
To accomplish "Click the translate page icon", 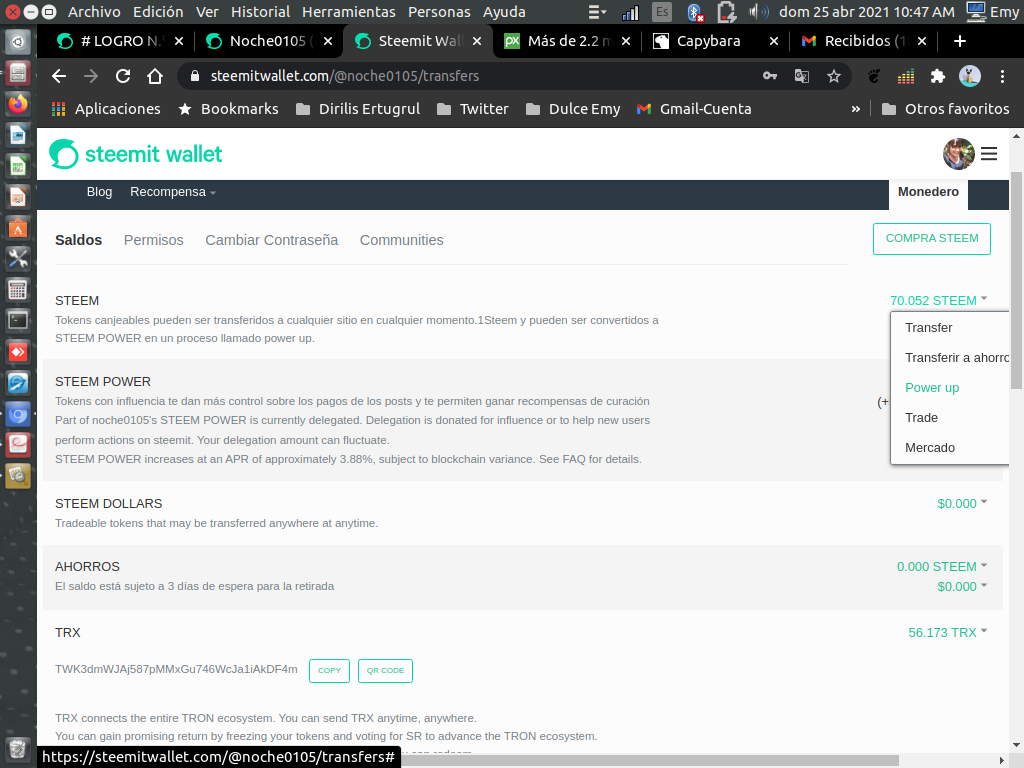I will point(802,76).
